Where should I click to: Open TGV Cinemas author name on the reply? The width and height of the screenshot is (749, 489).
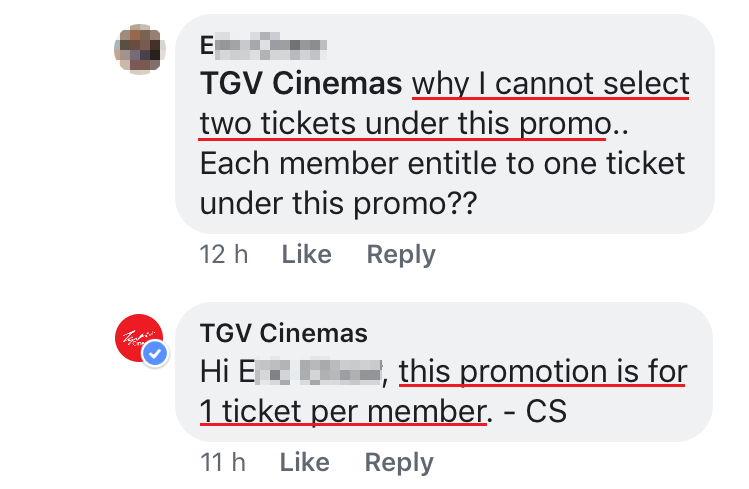[284, 333]
